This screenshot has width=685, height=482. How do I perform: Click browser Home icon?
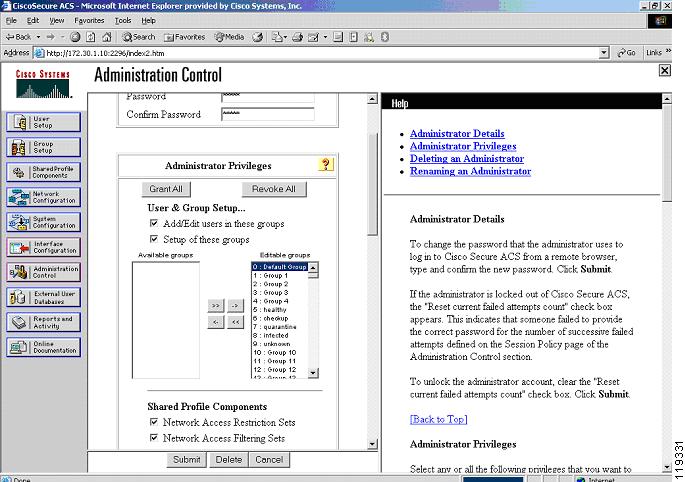[x=107, y=37]
